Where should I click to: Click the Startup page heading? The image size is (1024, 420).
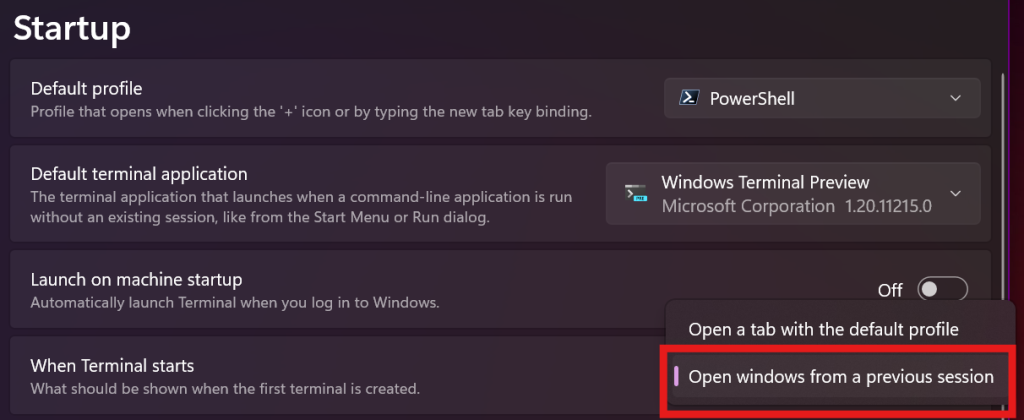(72, 27)
